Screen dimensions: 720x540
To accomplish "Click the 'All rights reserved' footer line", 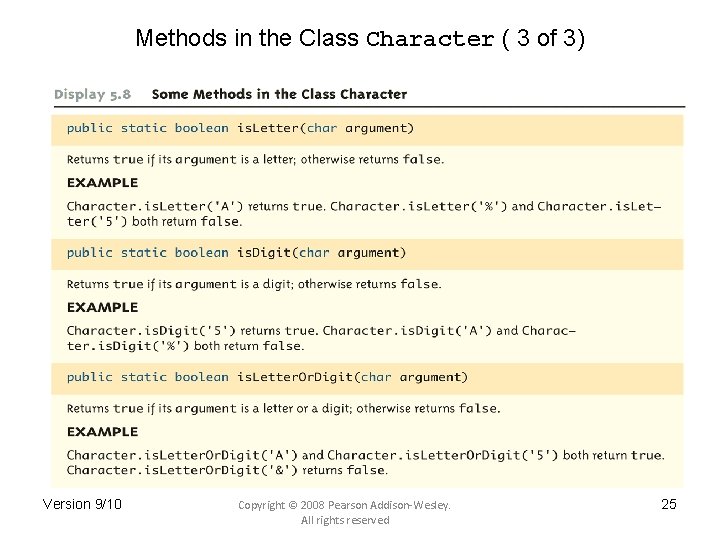I will coord(344,520).
